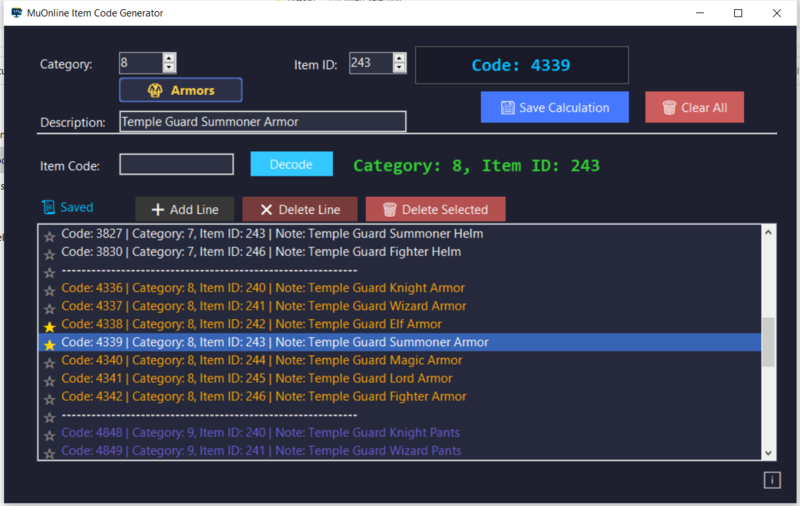
Task: Focus the Item ID number field
Action: pos(371,63)
